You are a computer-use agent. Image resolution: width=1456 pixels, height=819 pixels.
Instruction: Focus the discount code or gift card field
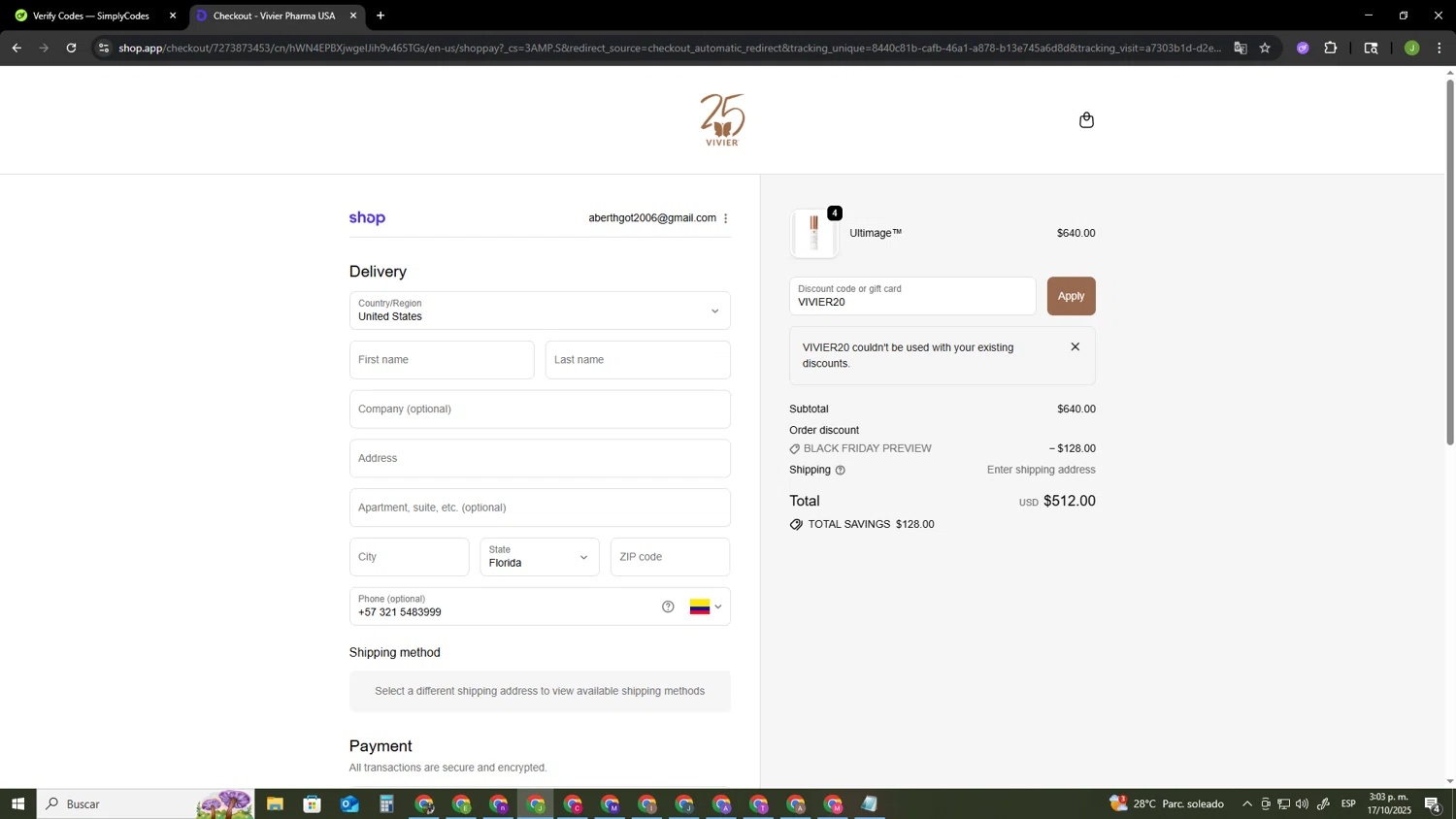912,296
